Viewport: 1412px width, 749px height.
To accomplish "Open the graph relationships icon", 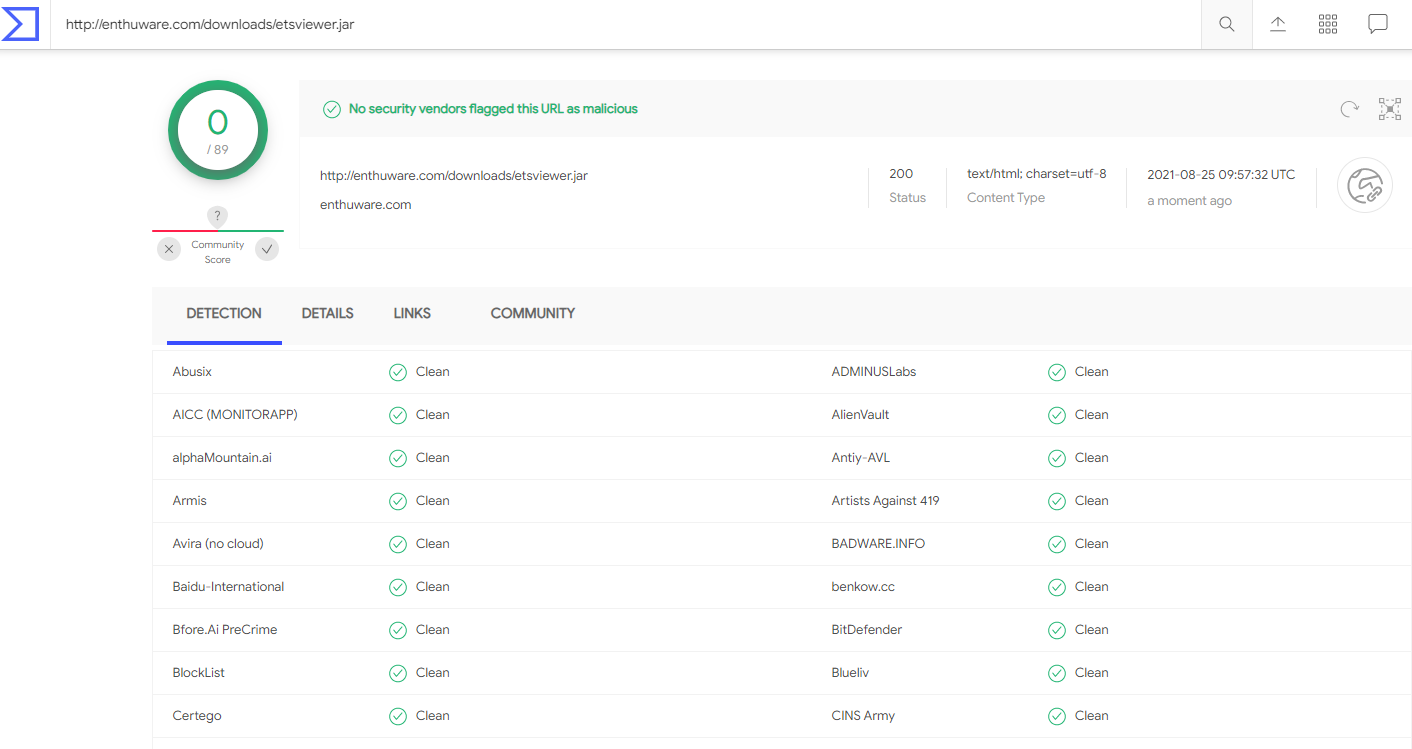I will pyautogui.click(x=1389, y=109).
